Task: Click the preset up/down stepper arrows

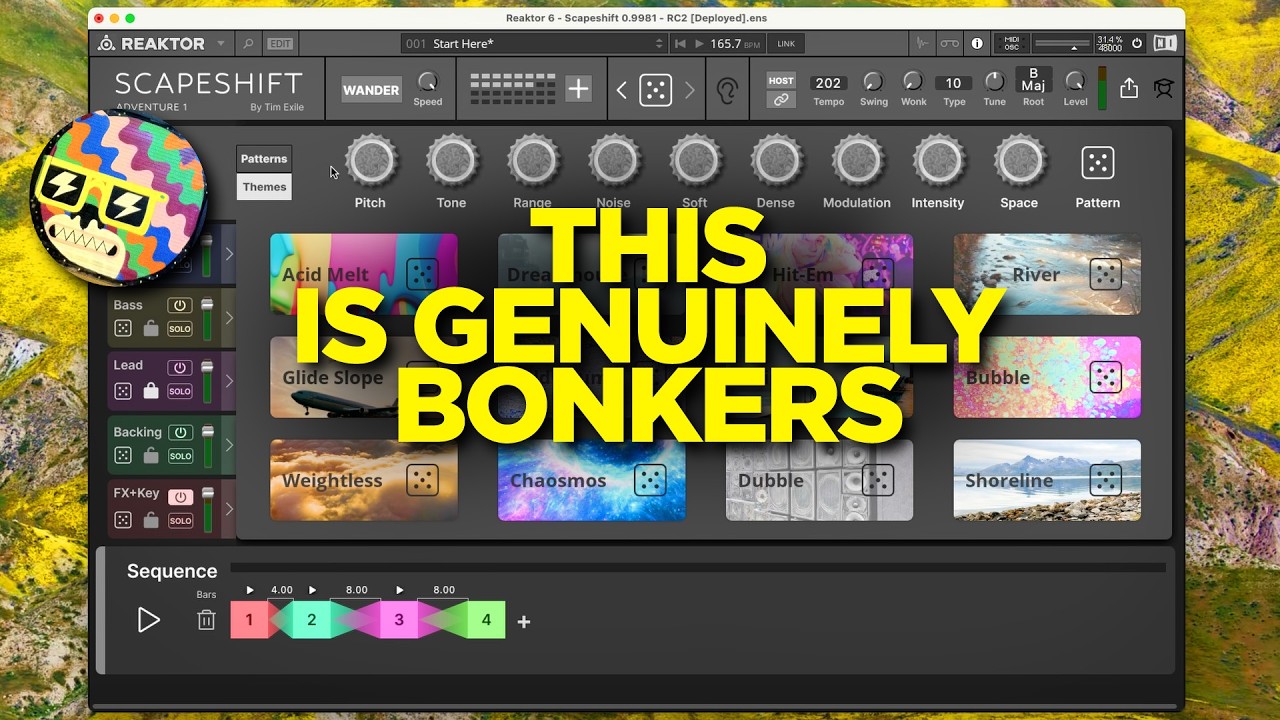Action: [659, 44]
